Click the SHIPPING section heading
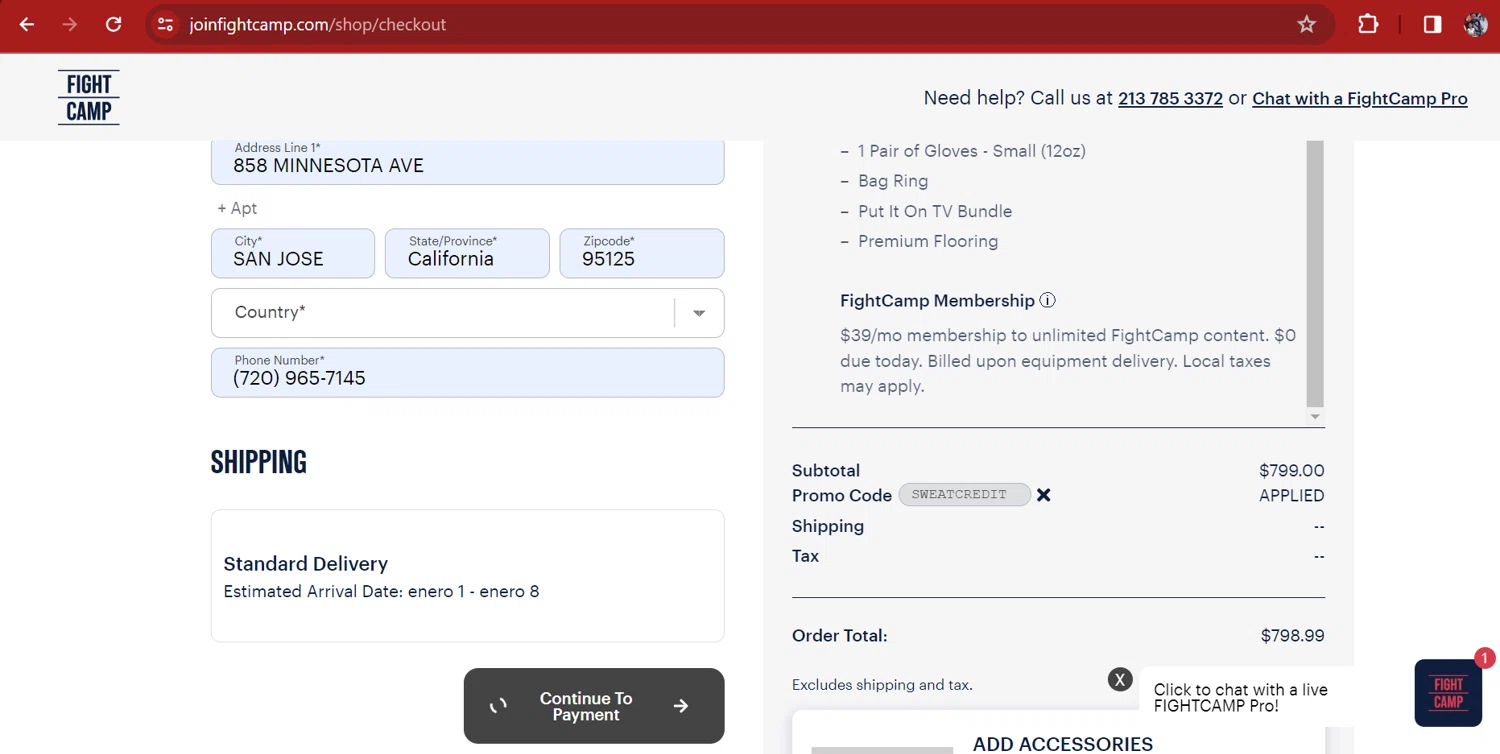1500x754 pixels. (259, 462)
